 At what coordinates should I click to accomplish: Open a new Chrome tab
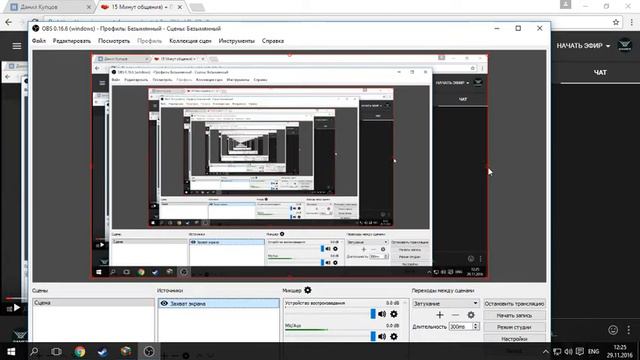(197, 7)
